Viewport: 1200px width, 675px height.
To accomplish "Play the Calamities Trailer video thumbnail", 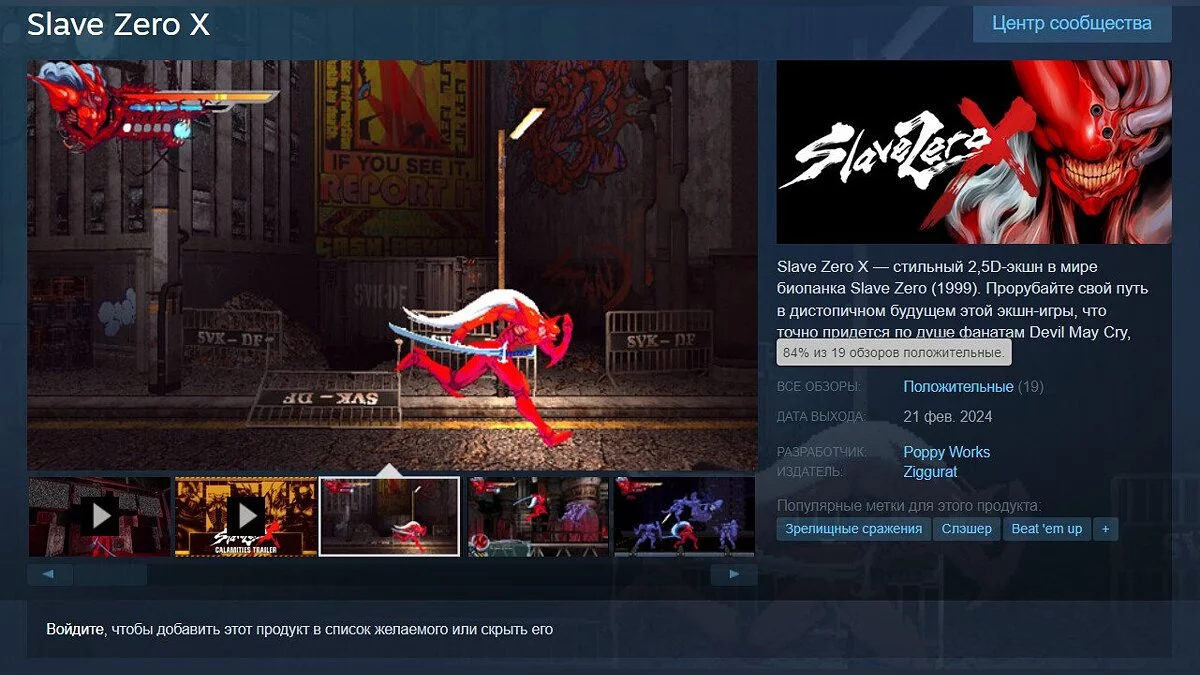I will (245, 516).
